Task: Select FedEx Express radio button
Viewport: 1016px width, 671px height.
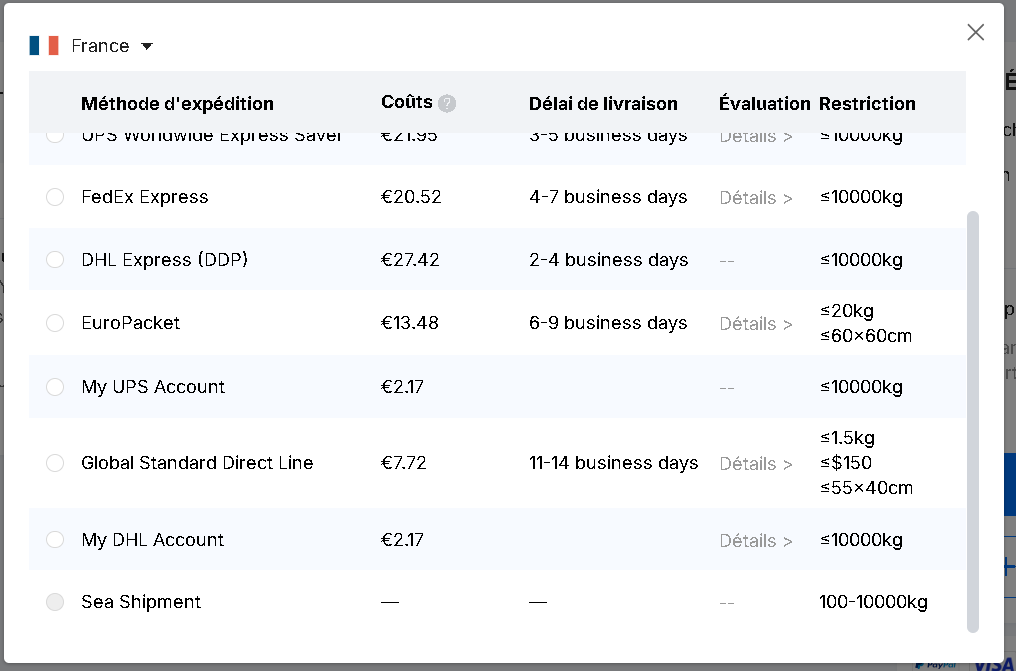Action: click(55, 197)
